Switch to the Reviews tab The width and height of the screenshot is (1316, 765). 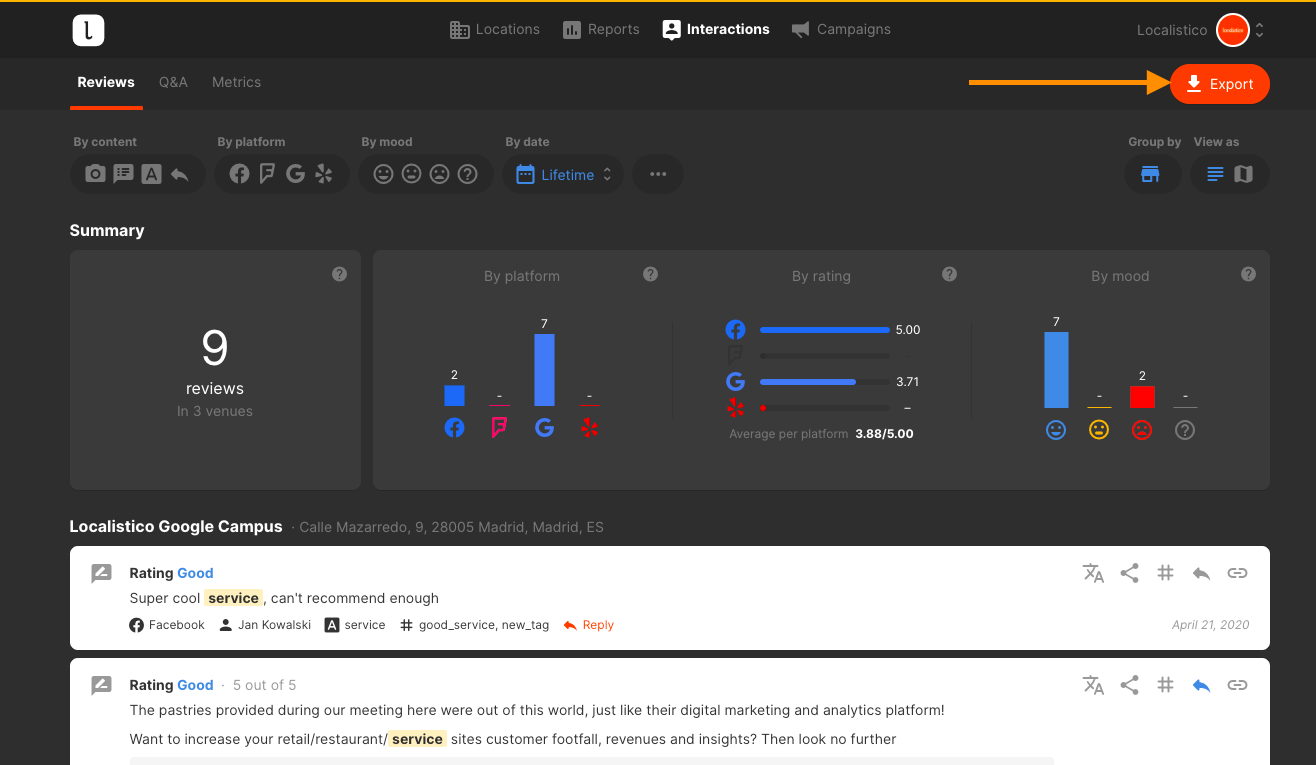pos(106,82)
